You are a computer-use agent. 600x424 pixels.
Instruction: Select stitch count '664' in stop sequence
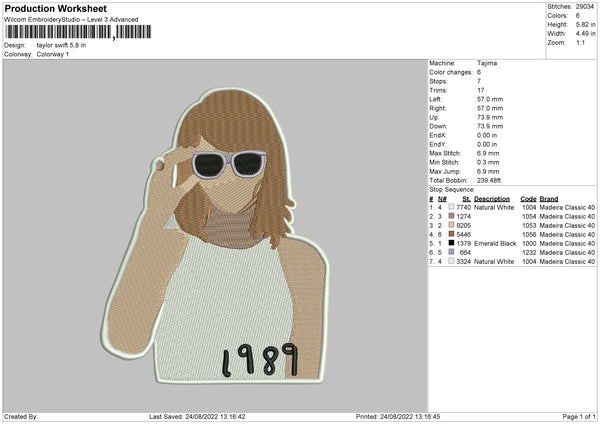click(x=465, y=253)
